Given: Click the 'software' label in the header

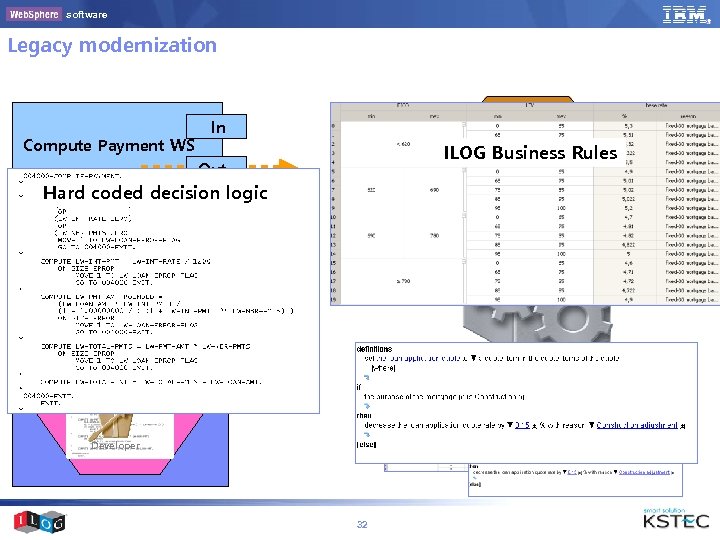Looking at the screenshot, I should point(86,15).
